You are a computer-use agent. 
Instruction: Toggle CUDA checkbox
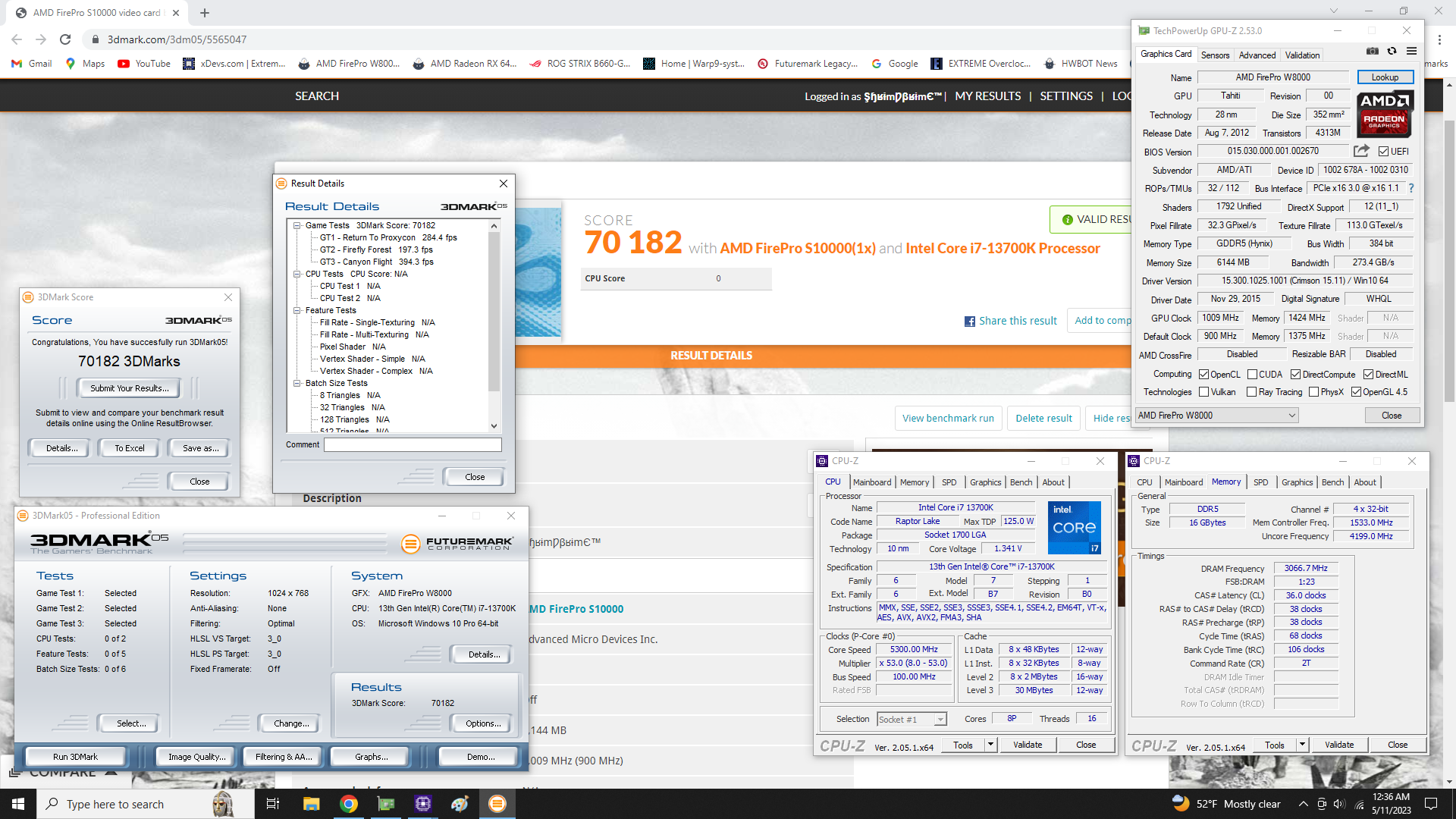[x=1252, y=375]
